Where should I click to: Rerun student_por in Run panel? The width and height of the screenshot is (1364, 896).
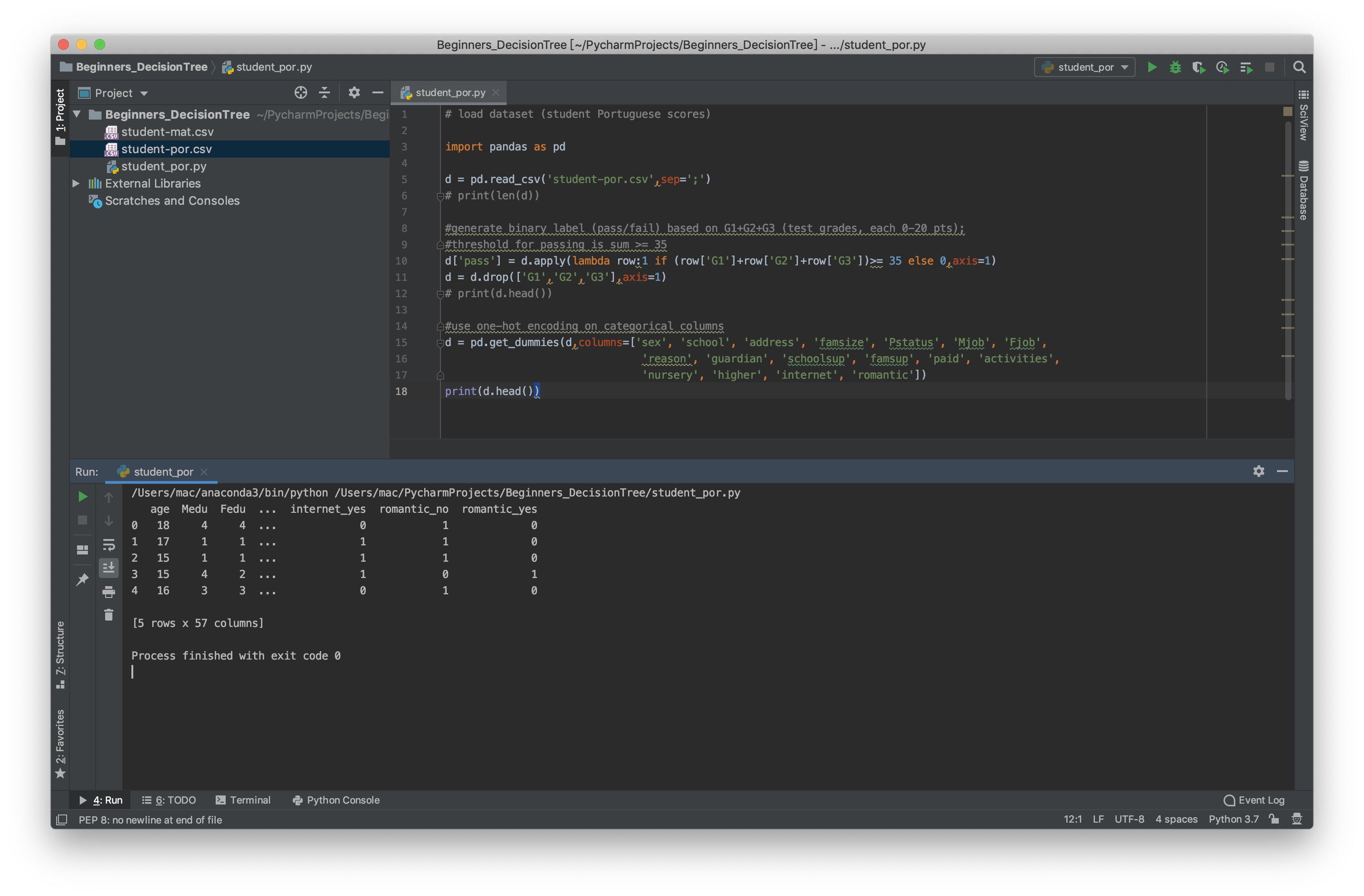(x=82, y=496)
